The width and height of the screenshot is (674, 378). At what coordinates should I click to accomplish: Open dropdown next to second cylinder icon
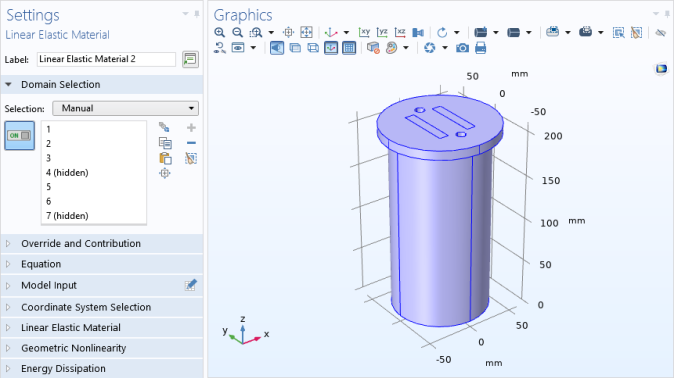coord(529,32)
